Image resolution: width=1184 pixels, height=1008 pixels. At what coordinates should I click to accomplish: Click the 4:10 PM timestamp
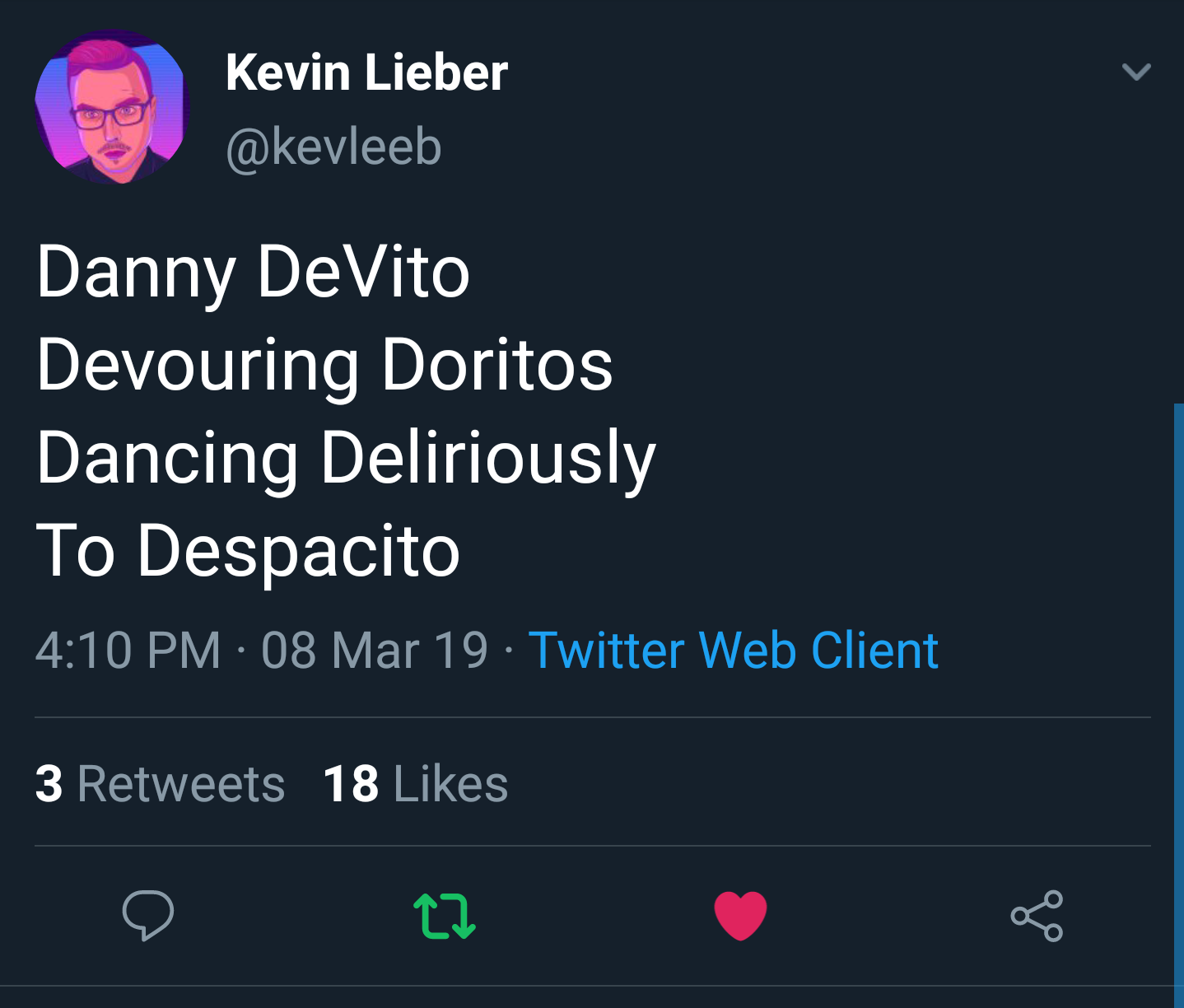pyautogui.click(x=128, y=651)
